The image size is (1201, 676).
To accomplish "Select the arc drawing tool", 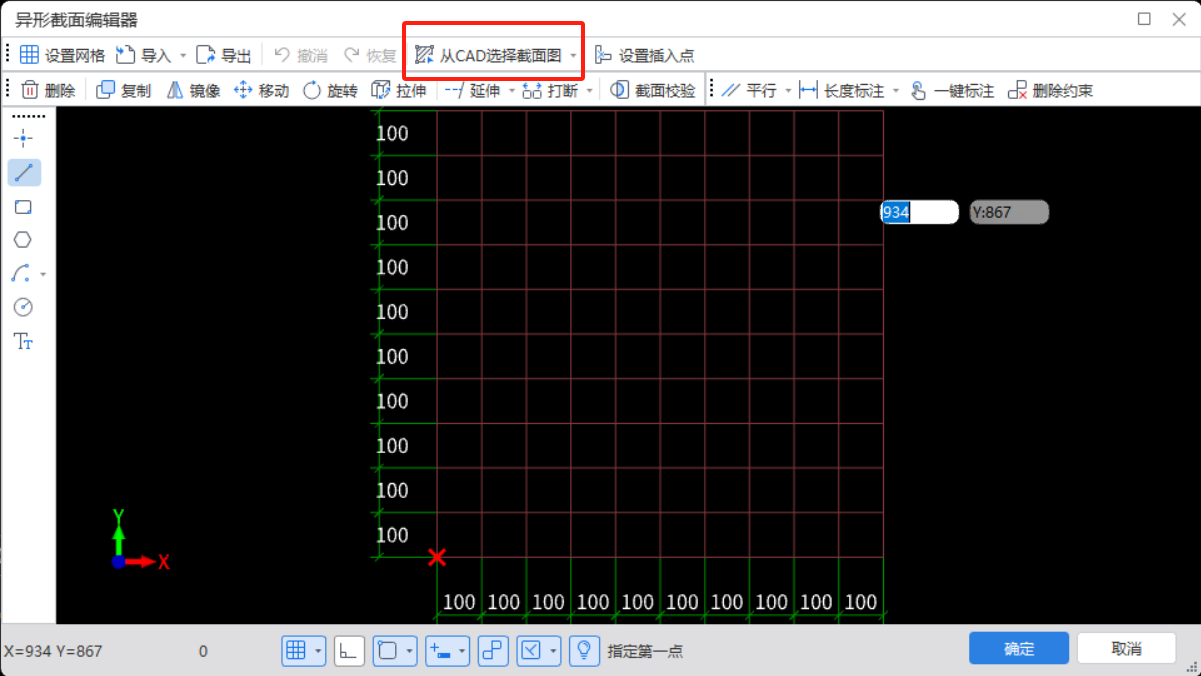I will click(21, 273).
